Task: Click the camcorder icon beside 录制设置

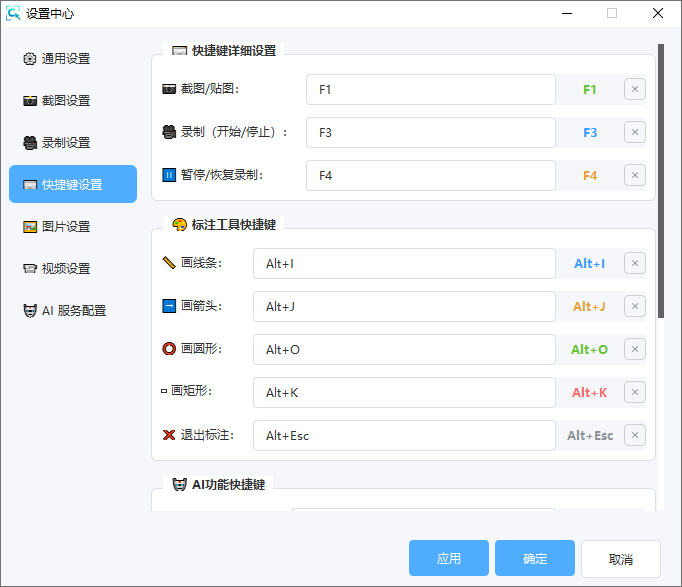Action: click(30, 143)
